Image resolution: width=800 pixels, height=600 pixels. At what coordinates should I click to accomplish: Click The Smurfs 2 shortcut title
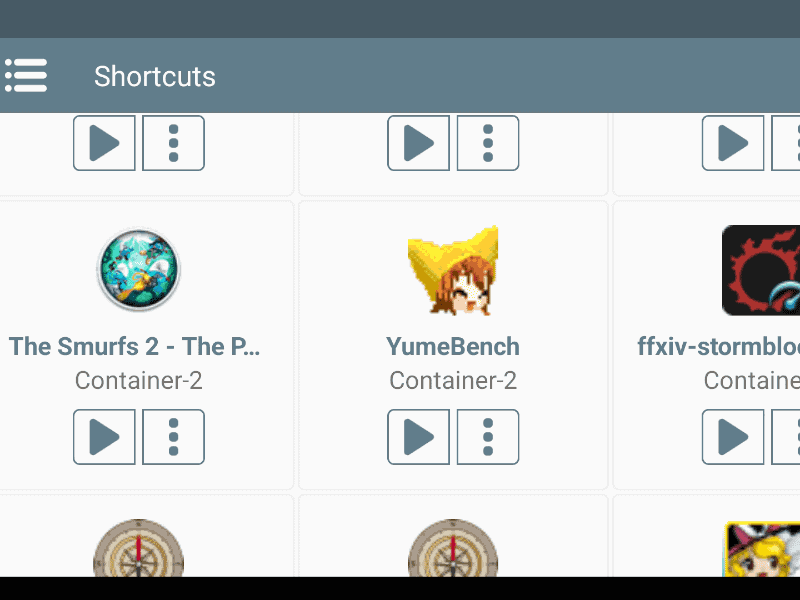pyautogui.click(x=135, y=347)
